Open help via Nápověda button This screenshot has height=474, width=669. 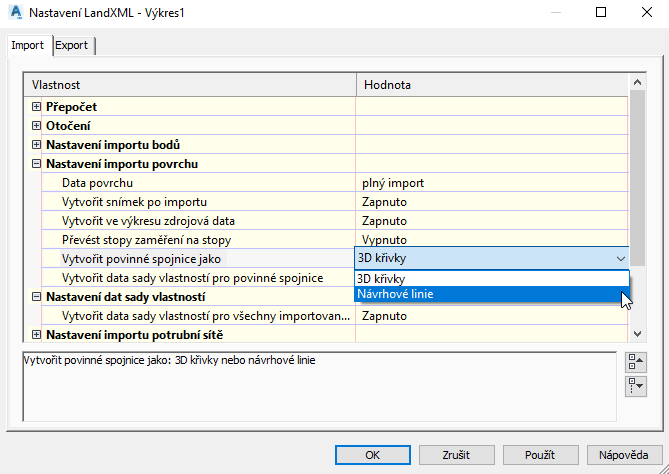point(625,455)
